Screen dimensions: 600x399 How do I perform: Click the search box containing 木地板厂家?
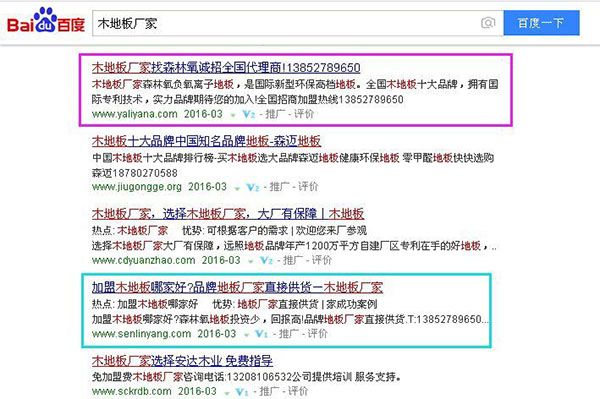pos(298,23)
